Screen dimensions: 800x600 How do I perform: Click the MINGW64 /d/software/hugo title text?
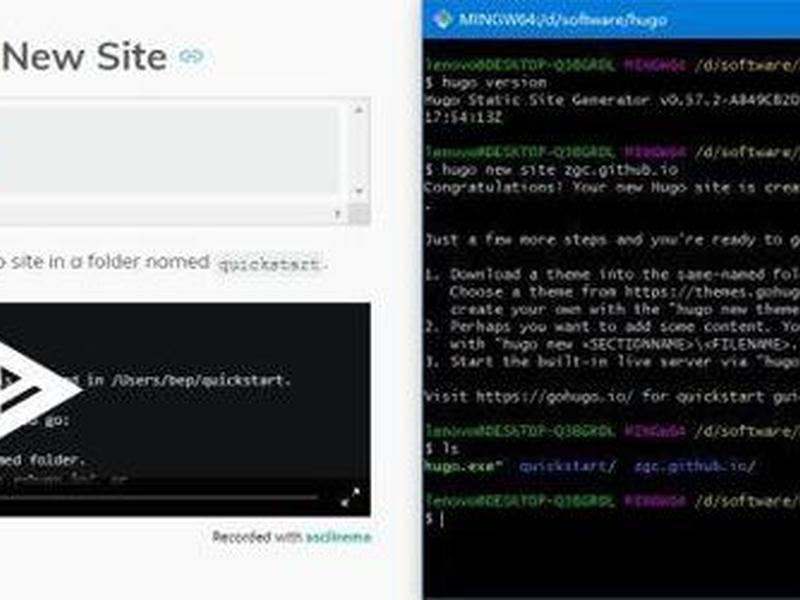563,20
